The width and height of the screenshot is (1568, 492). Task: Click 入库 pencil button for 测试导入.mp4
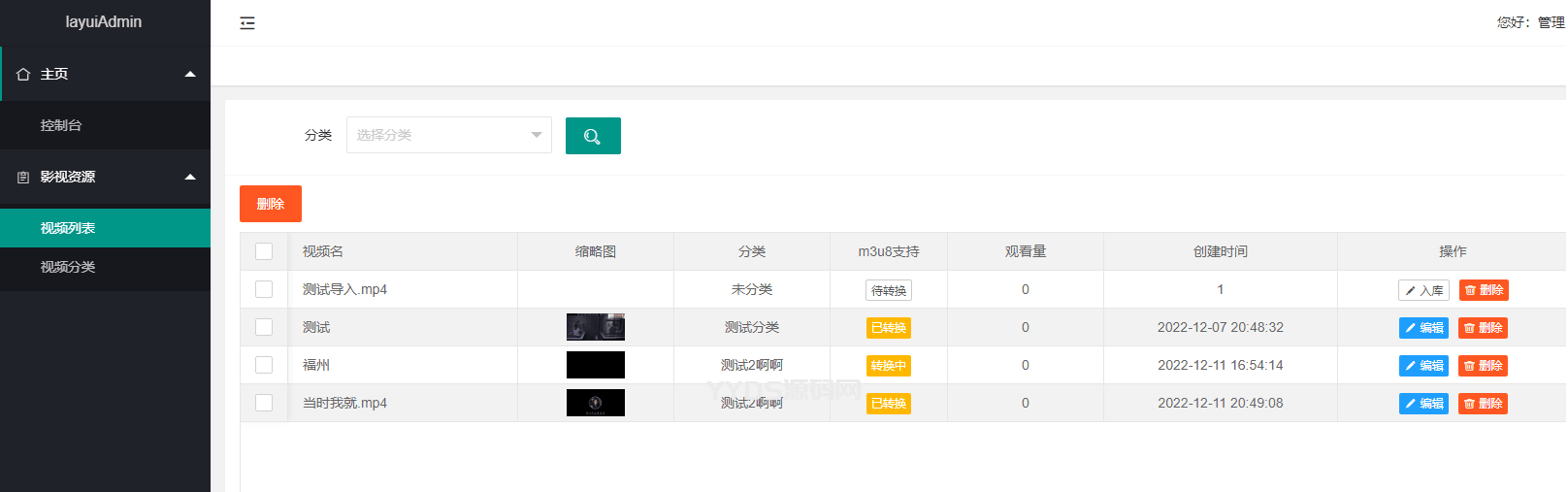pos(1423,290)
